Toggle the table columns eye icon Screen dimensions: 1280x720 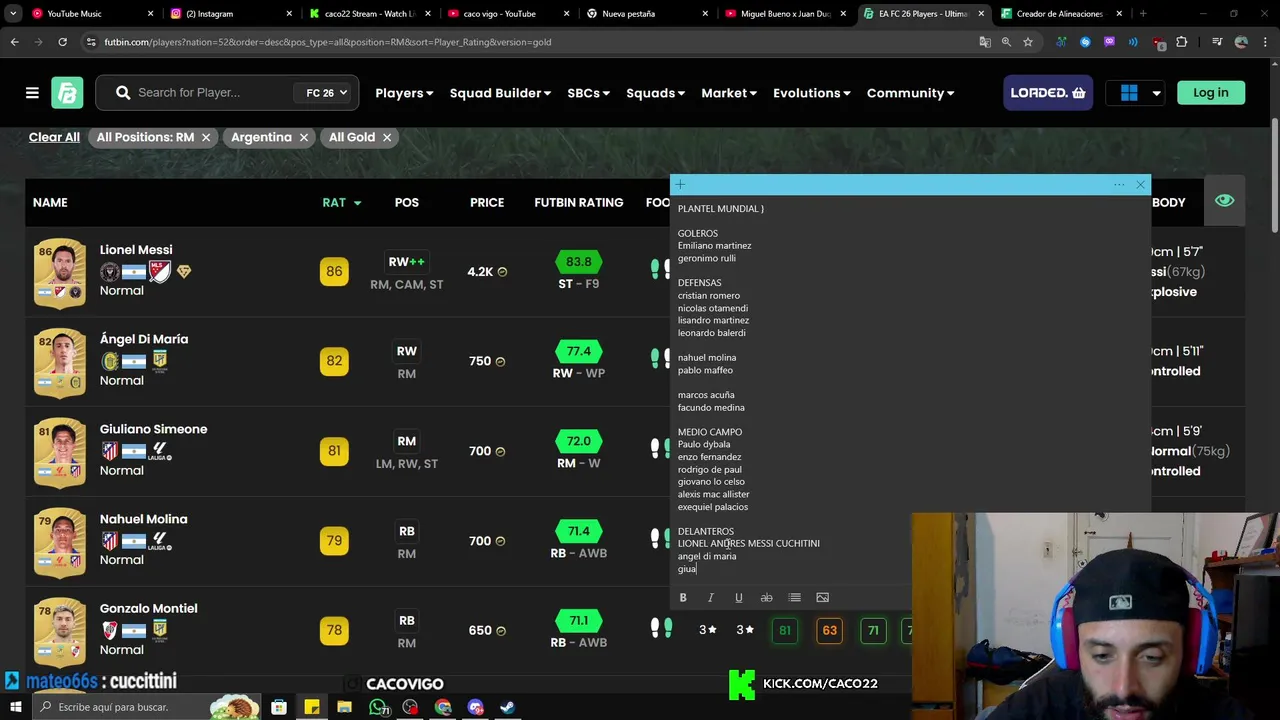1224,201
